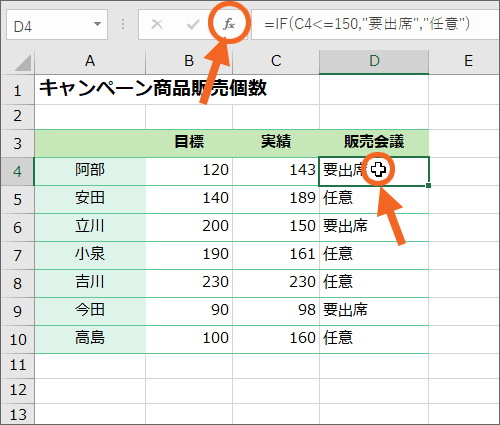Viewport: 500px width, 425px height.
Task: Click the formula bar options dots
Action: coord(123,24)
